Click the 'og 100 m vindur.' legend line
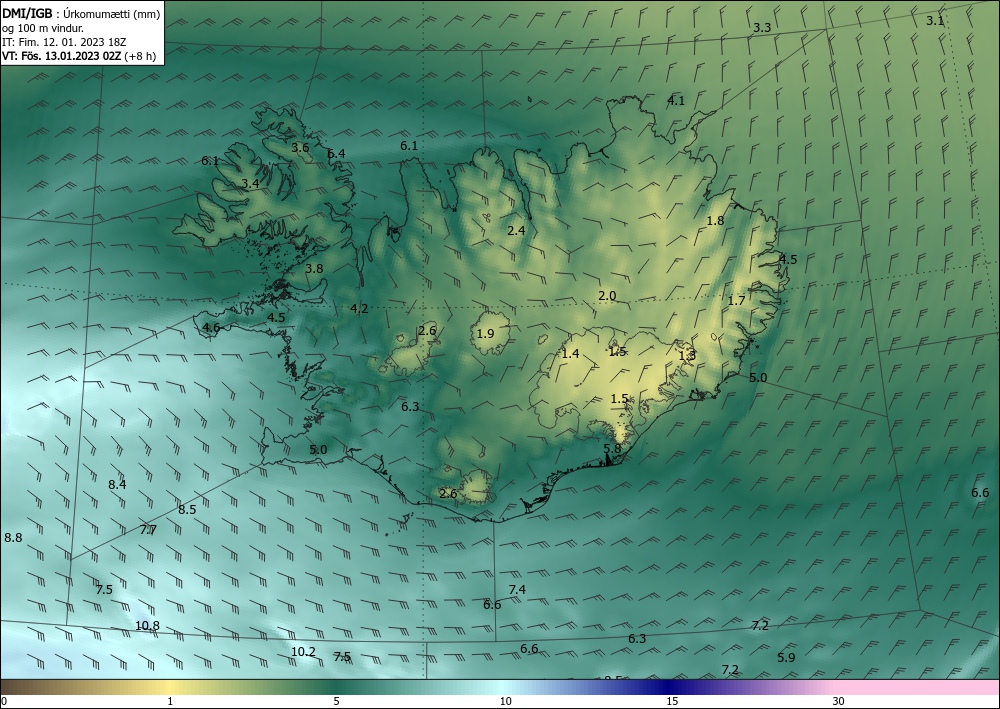 coord(43,28)
